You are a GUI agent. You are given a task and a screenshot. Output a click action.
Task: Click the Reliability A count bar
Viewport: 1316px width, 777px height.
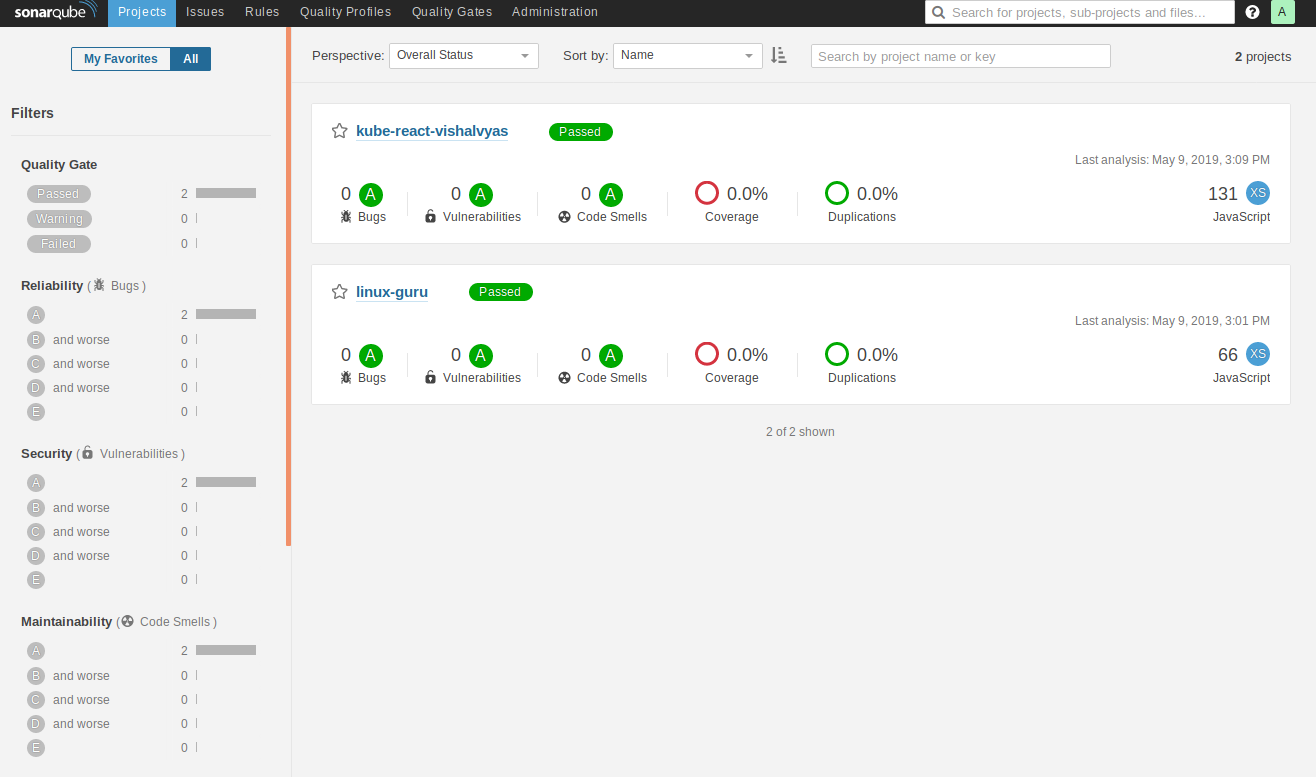pos(226,314)
